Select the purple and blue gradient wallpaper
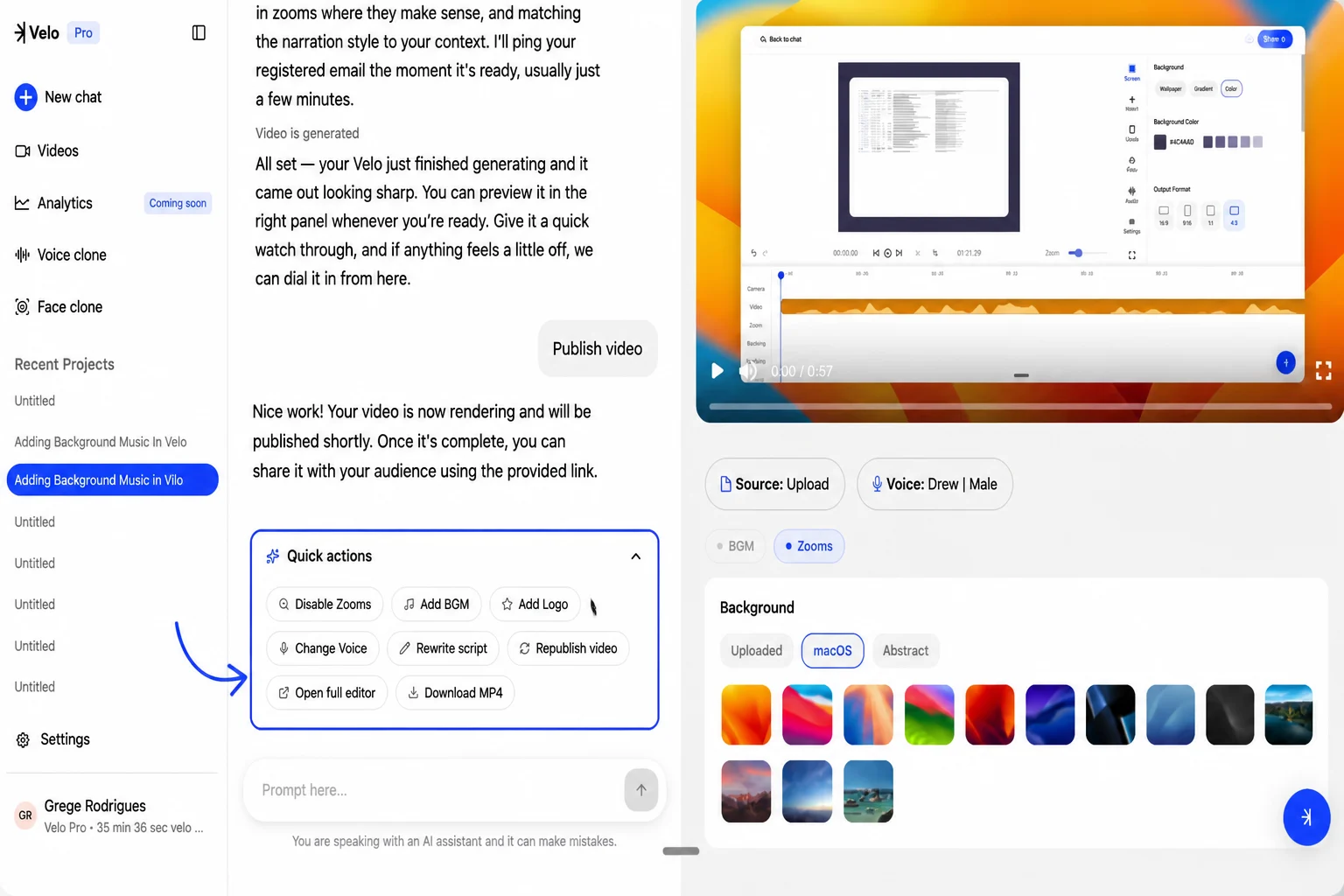1344x896 pixels. point(1050,715)
